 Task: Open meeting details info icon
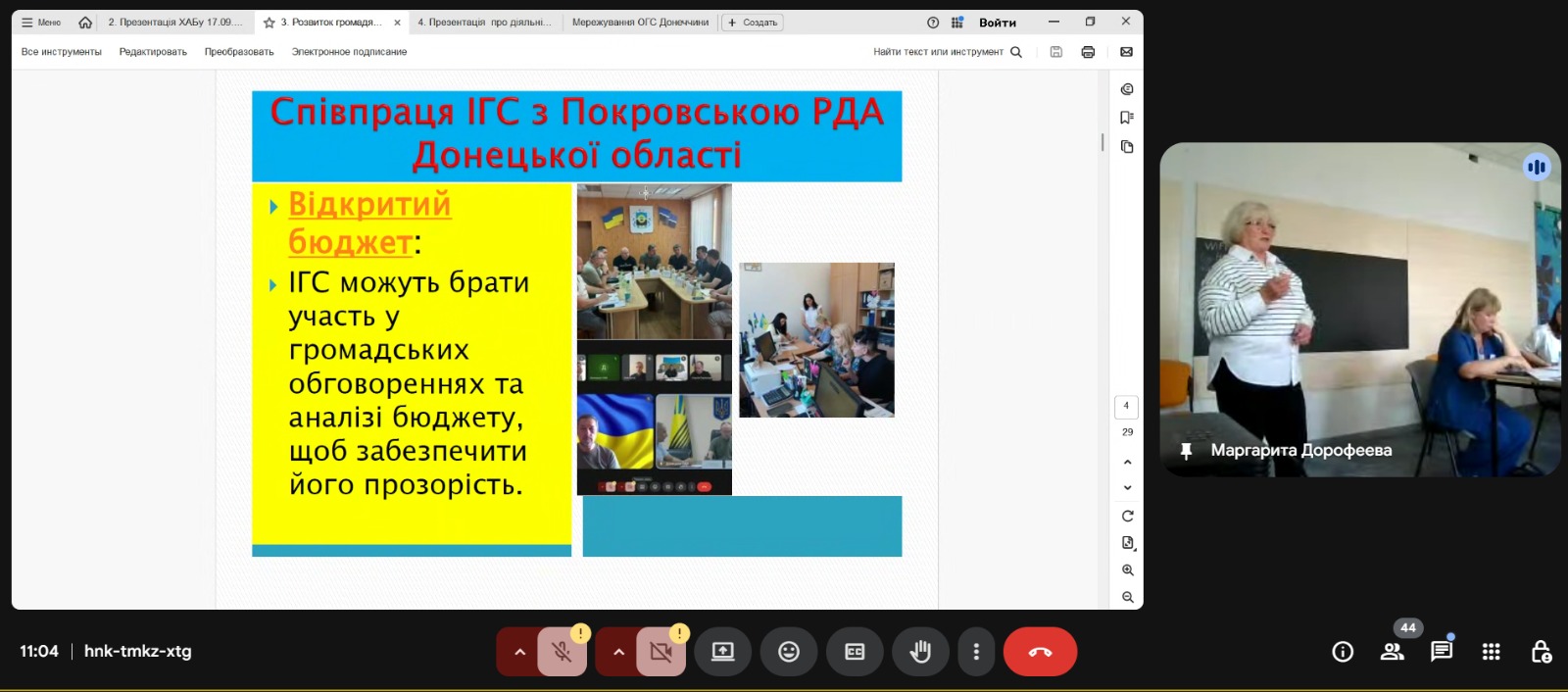click(1343, 652)
